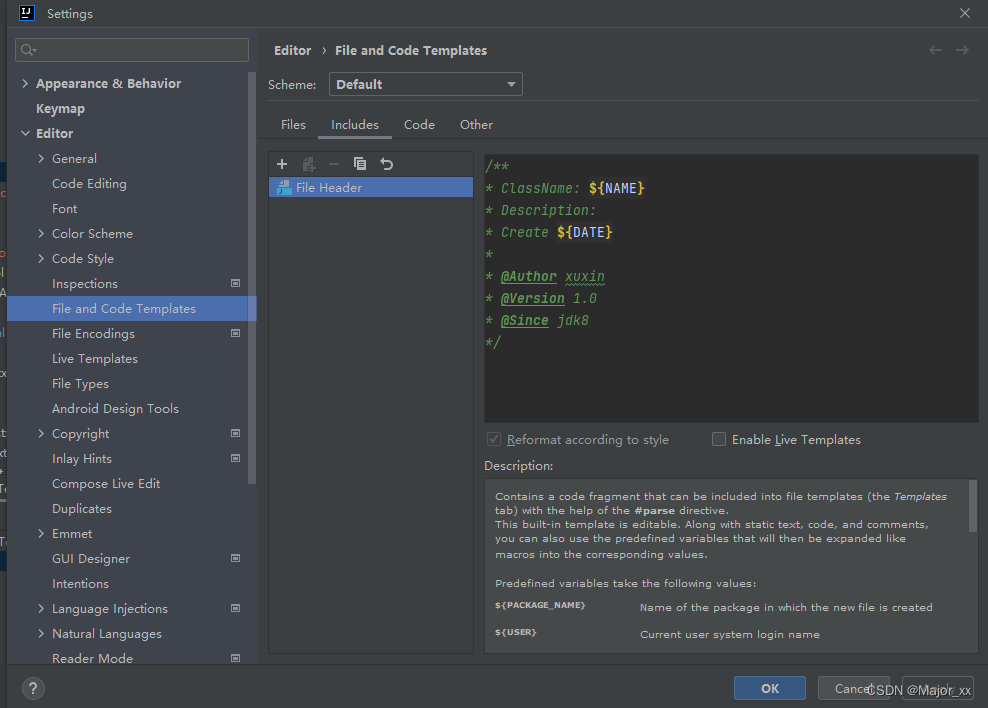Screen dimensions: 988x708
Task: Open the Keymap settings
Action: click(x=60, y=108)
